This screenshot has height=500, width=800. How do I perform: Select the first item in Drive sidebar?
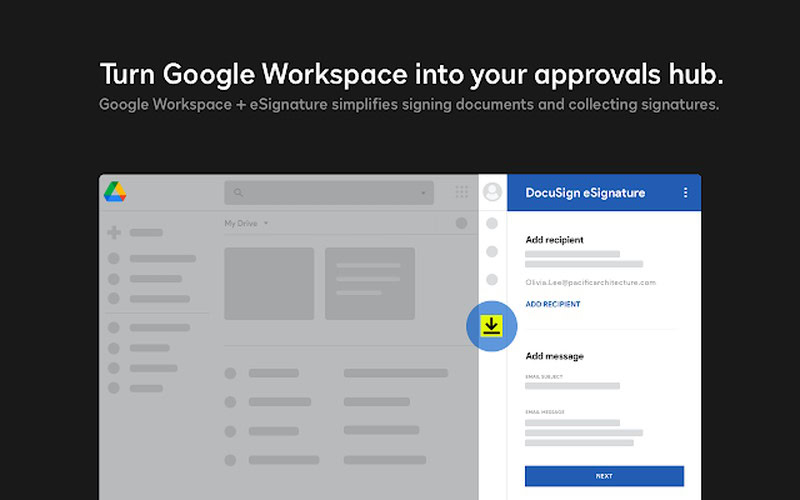[150, 259]
